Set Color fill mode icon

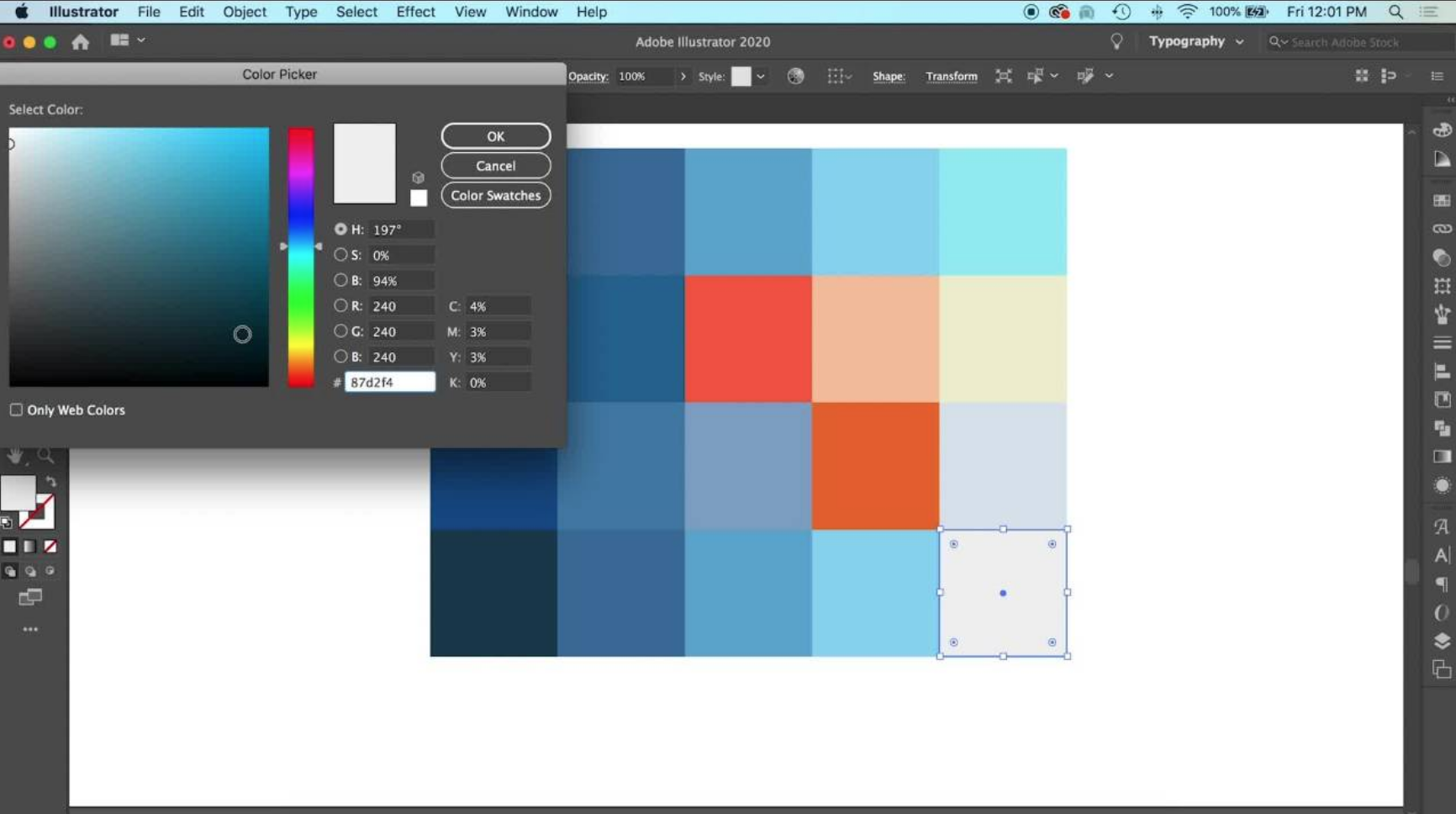click(x=9, y=547)
